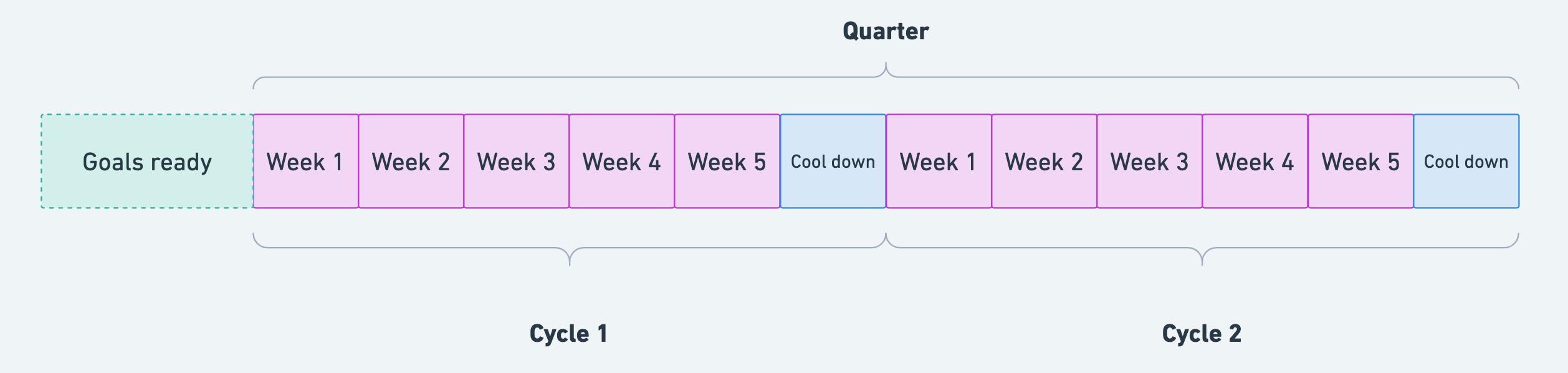Viewport: 1568px width, 373px height.
Task: Select Week 1 block in Cycle 1
Action: pos(305,162)
